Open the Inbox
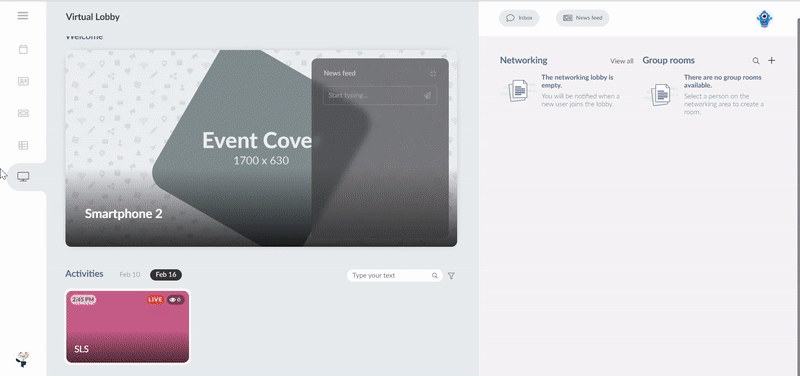The image size is (800, 376). pyautogui.click(x=519, y=18)
